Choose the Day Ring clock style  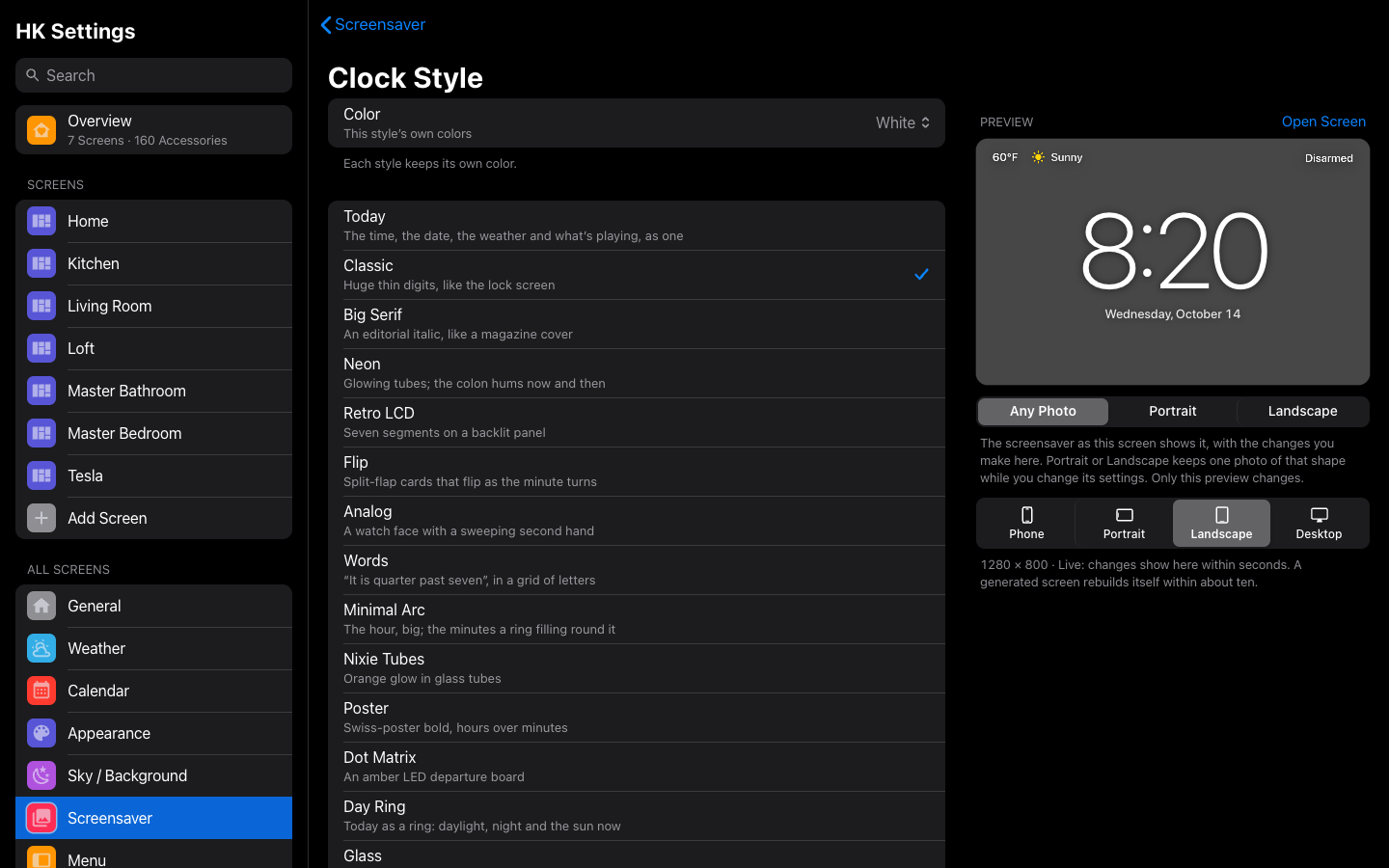coord(637,816)
